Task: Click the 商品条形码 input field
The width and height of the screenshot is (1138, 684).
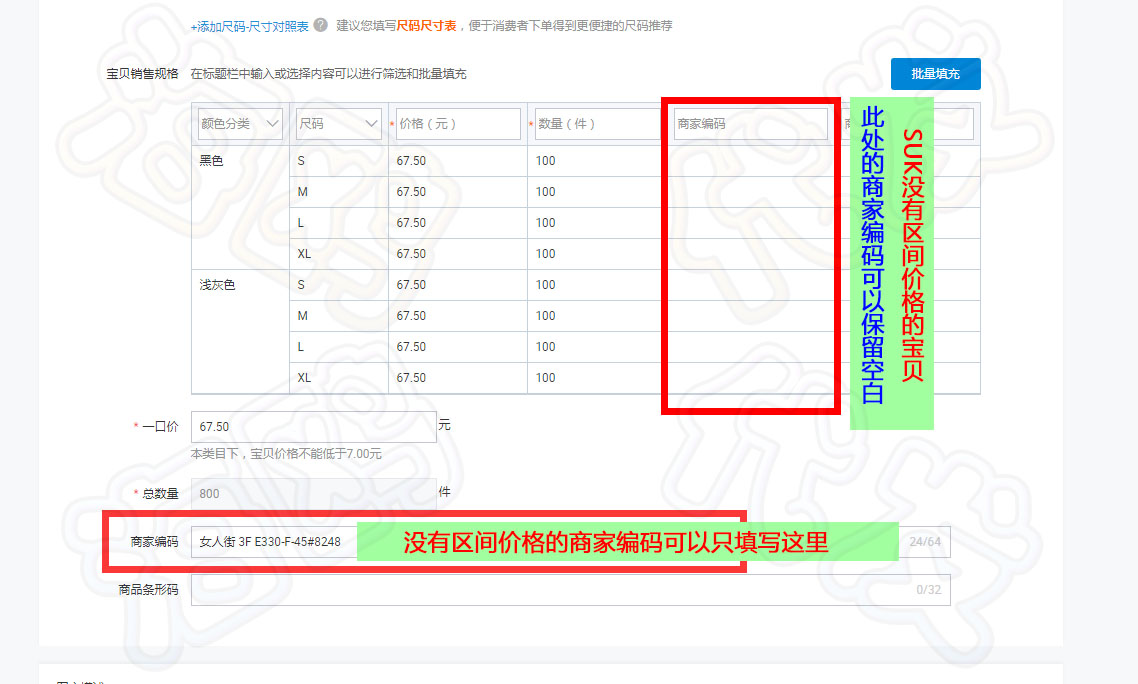Action: [x=550, y=590]
